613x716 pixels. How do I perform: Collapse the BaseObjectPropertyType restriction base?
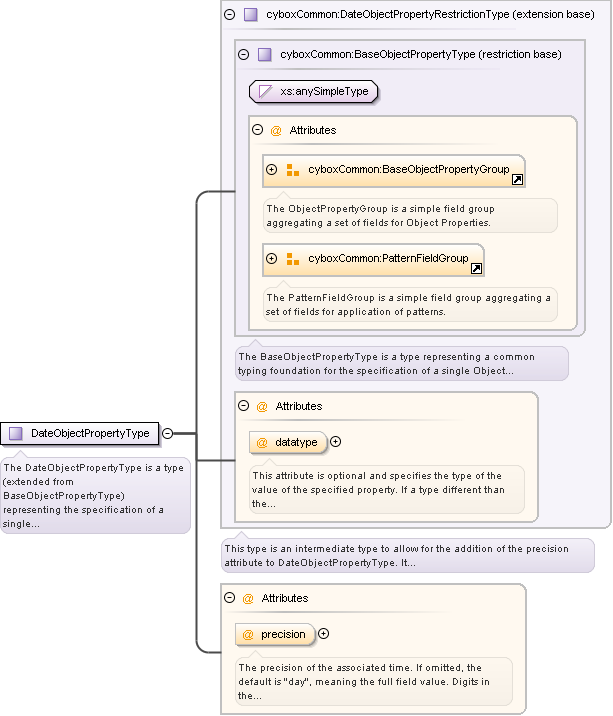(x=244, y=54)
